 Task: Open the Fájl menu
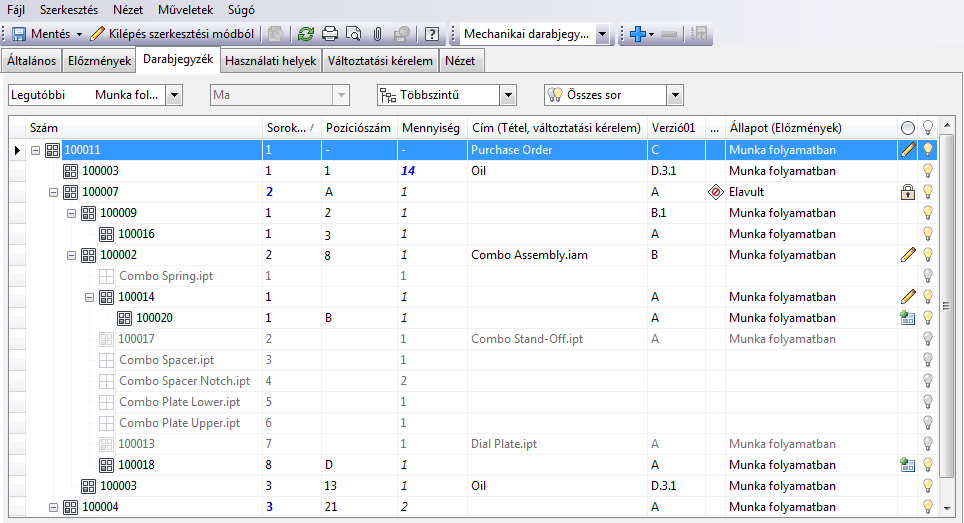pyautogui.click(x=15, y=10)
